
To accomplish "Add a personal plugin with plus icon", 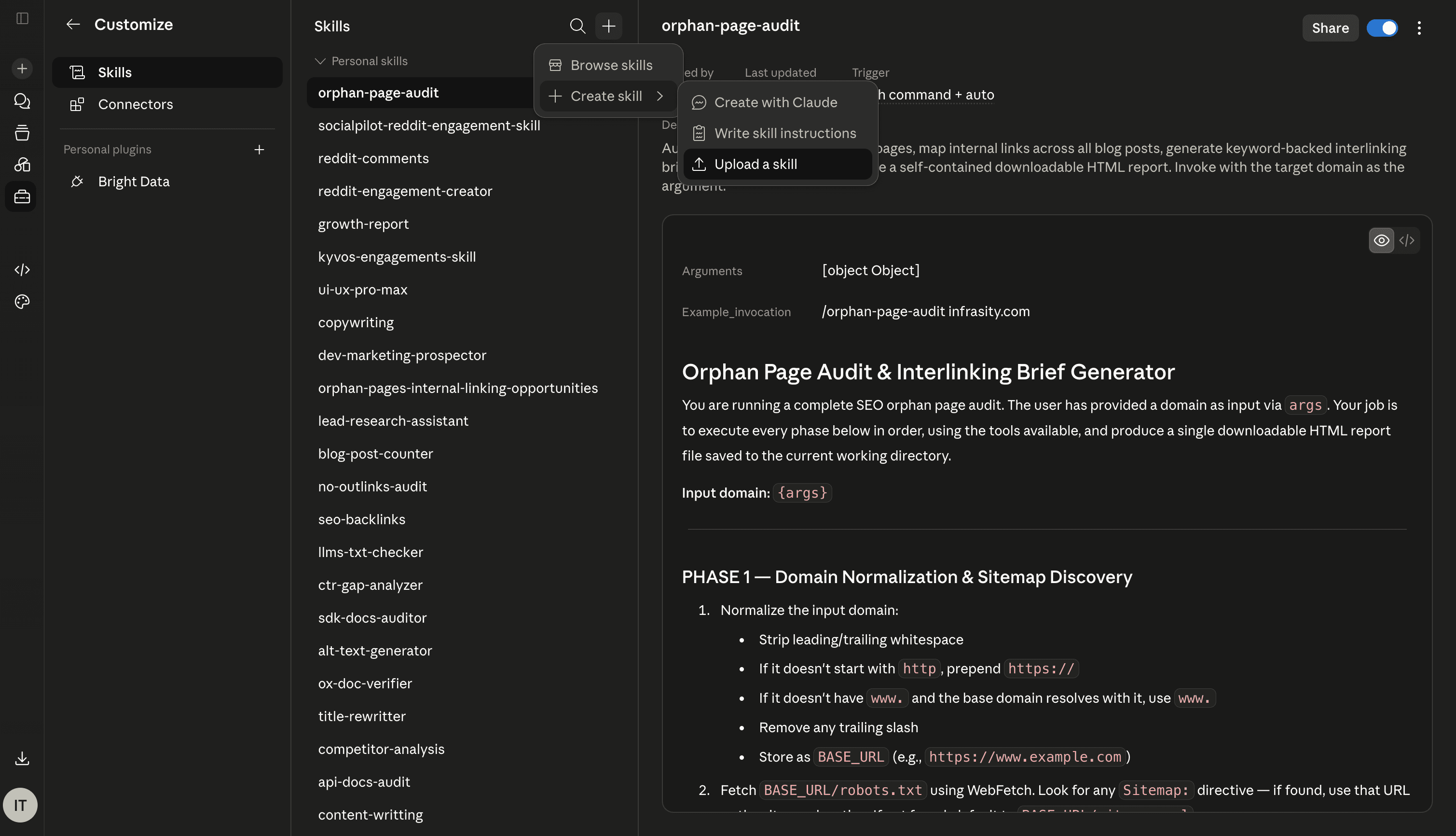I will (260, 149).
